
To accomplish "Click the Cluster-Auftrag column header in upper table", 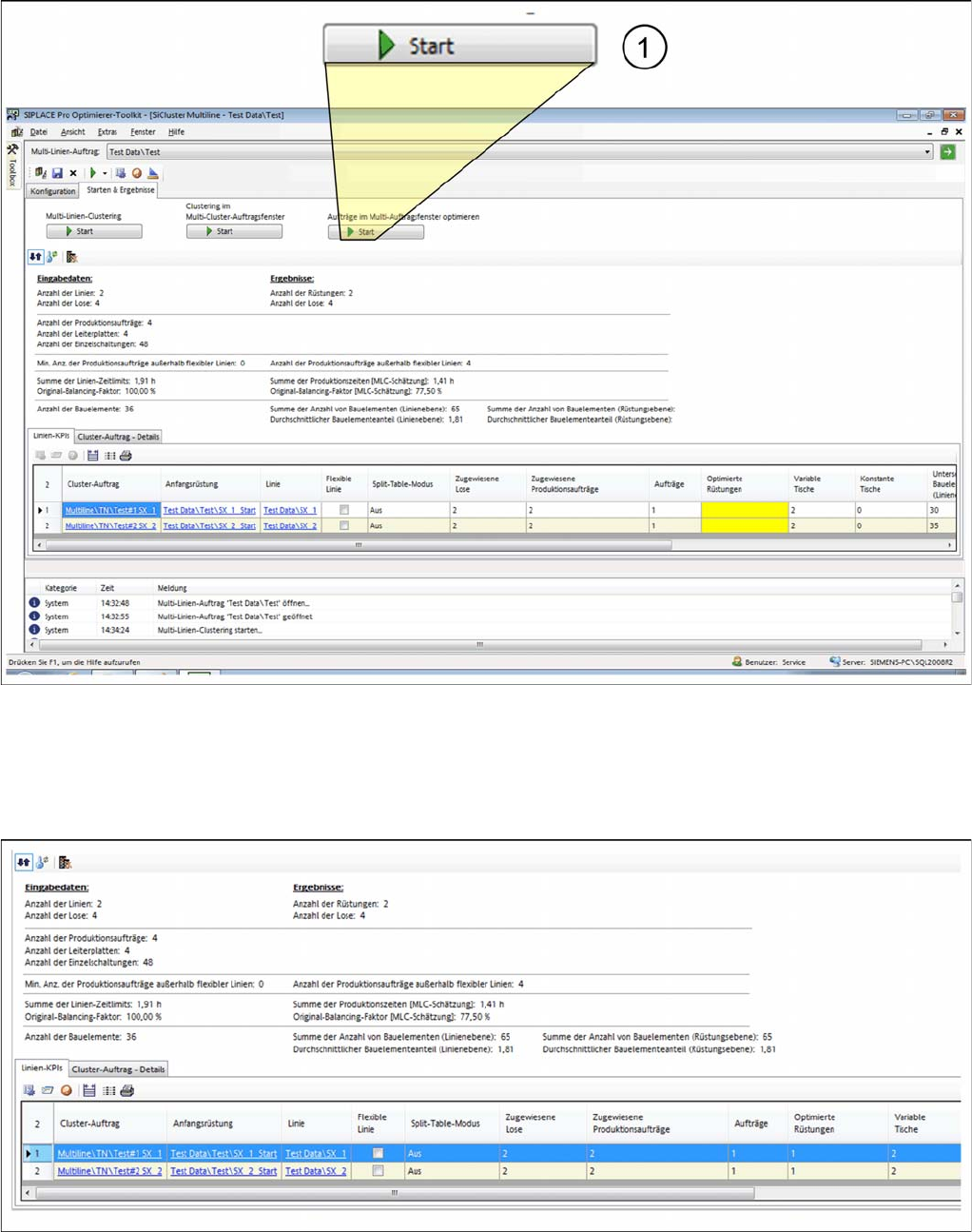I will (x=112, y=484).
